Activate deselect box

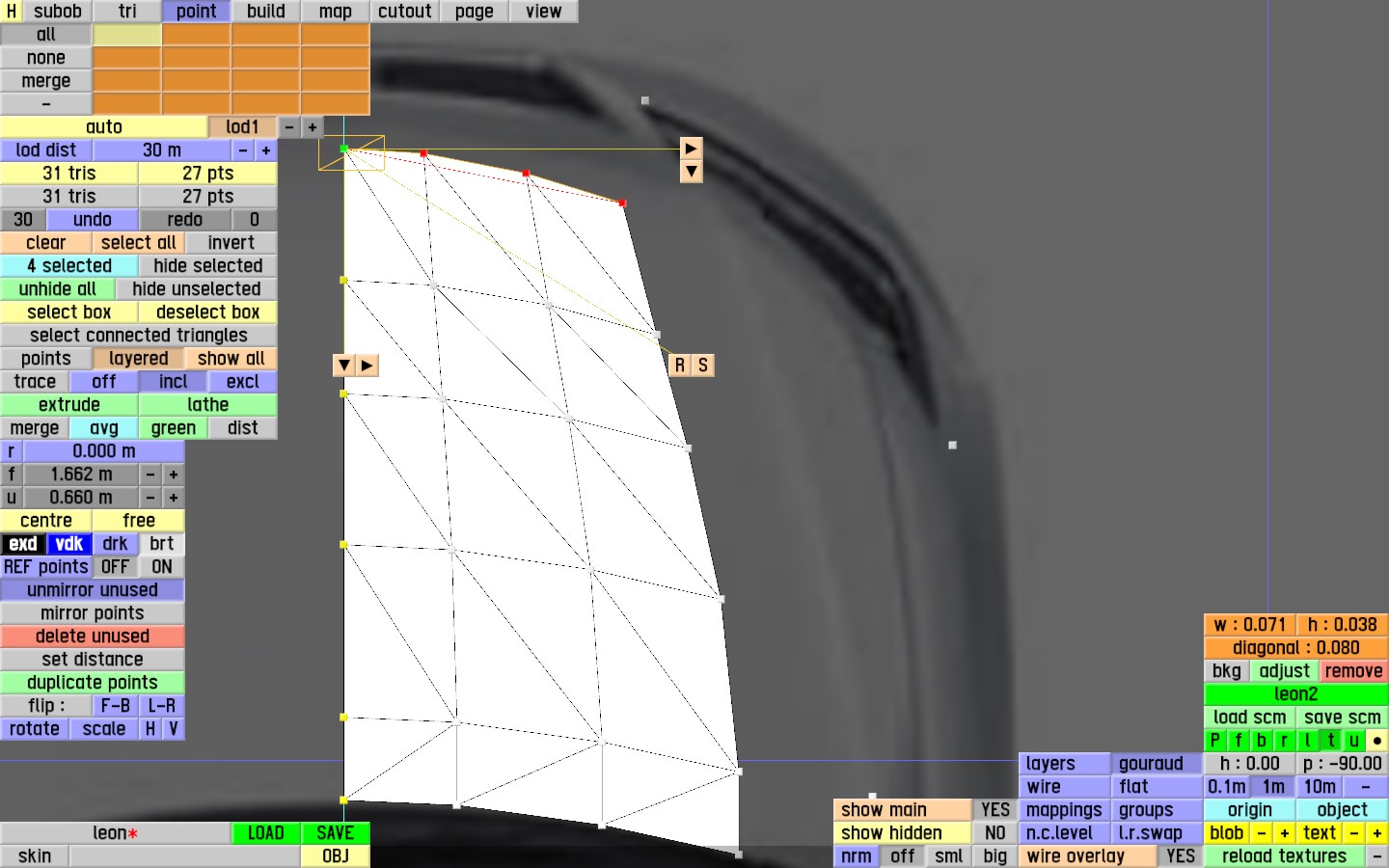coord(208,312)
